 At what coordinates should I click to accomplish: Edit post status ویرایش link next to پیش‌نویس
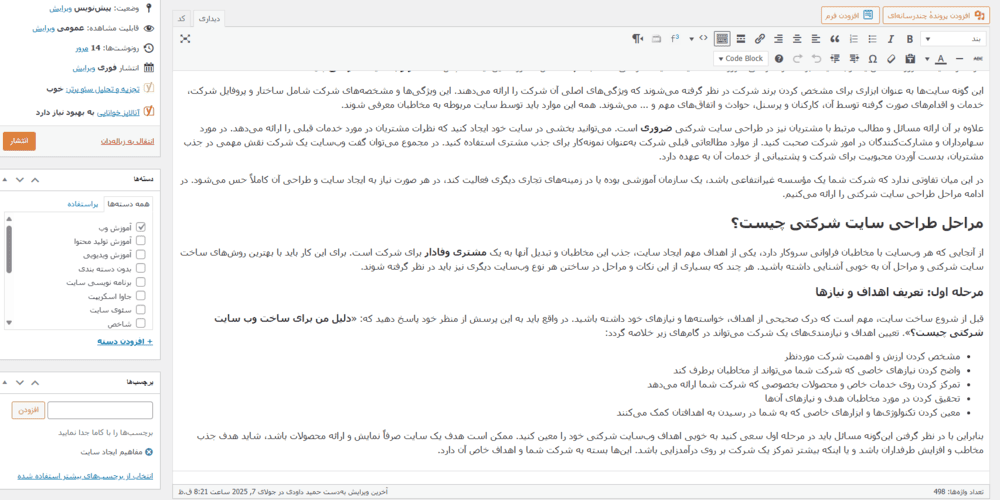click(61, 8)
